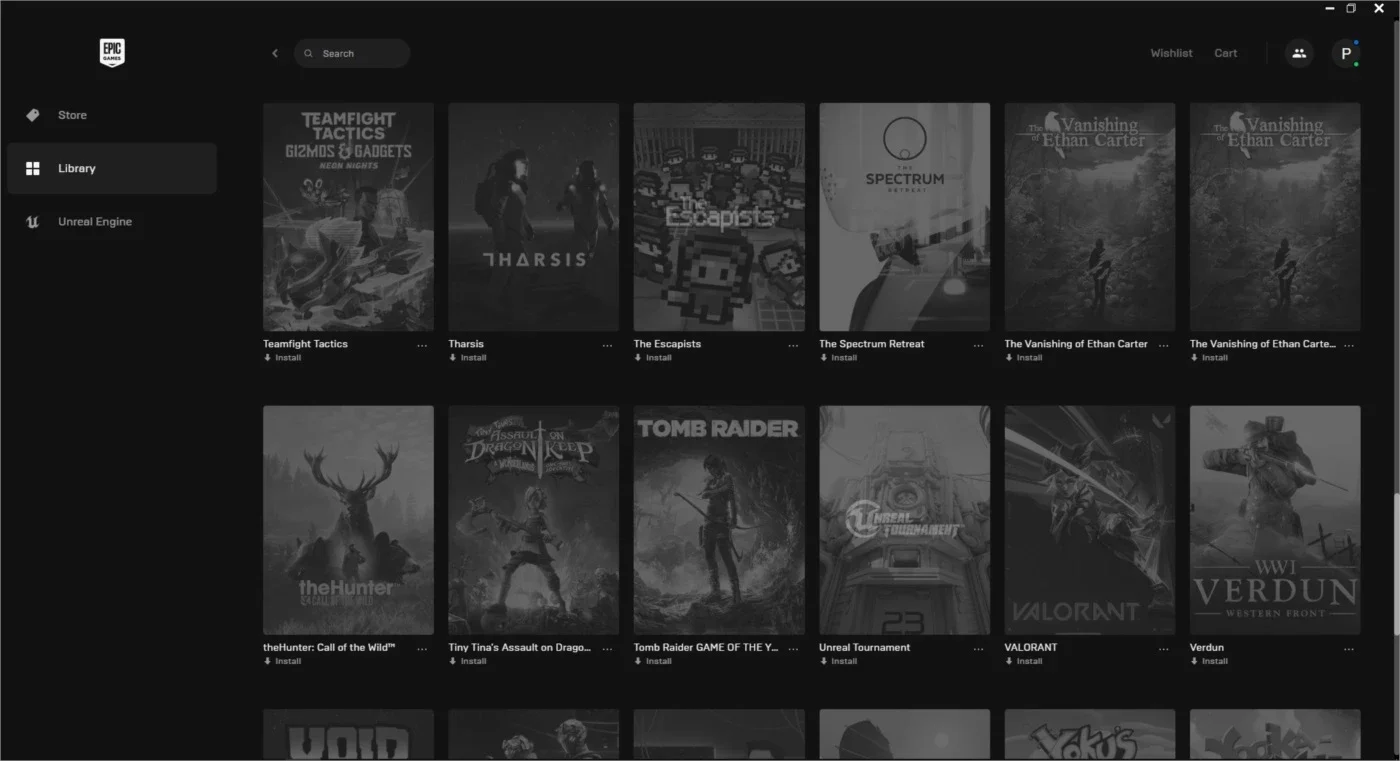Open the Cart page

[1225, 53]
